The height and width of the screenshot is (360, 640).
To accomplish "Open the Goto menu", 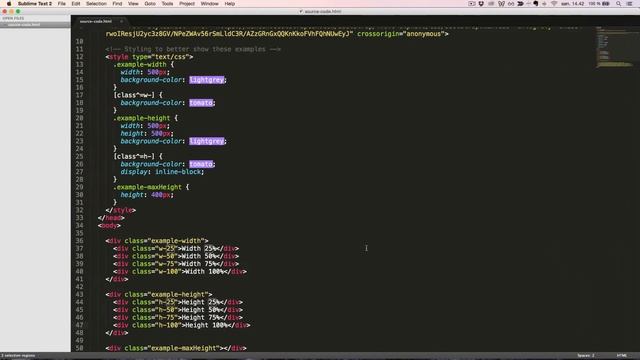I will [150, 4].
